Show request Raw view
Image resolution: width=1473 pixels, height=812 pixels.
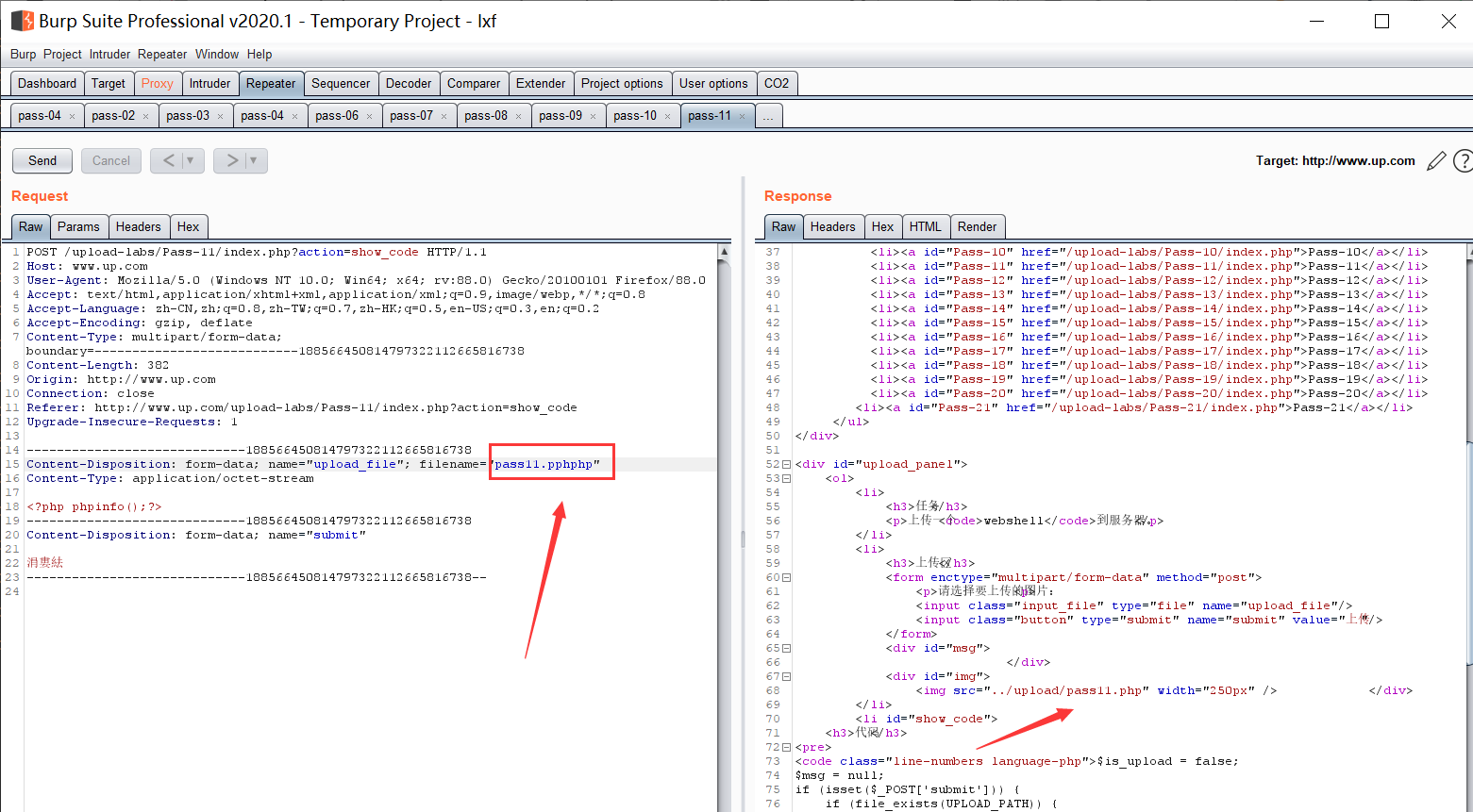[31, 226]
